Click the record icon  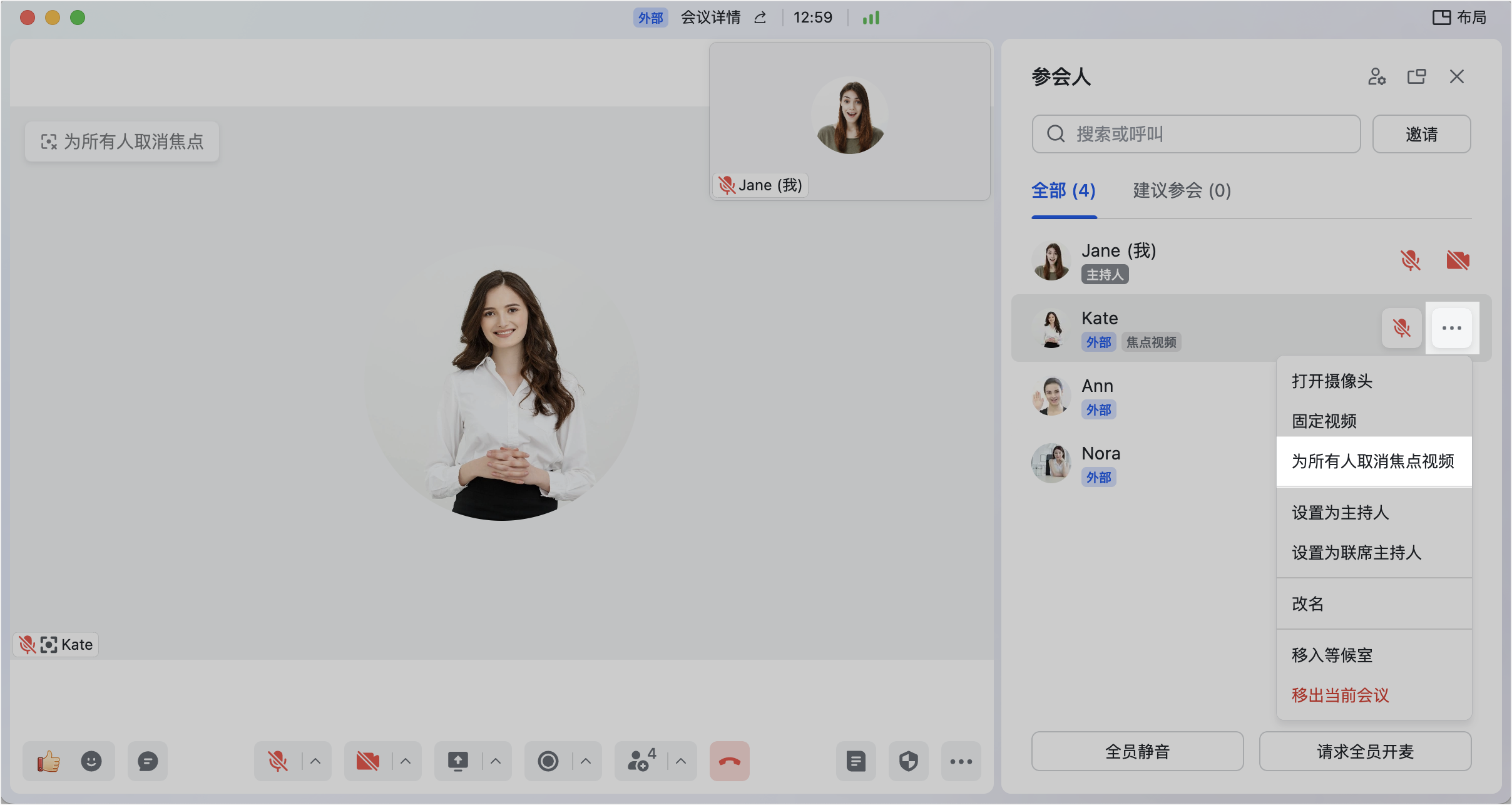click(548, 761)
